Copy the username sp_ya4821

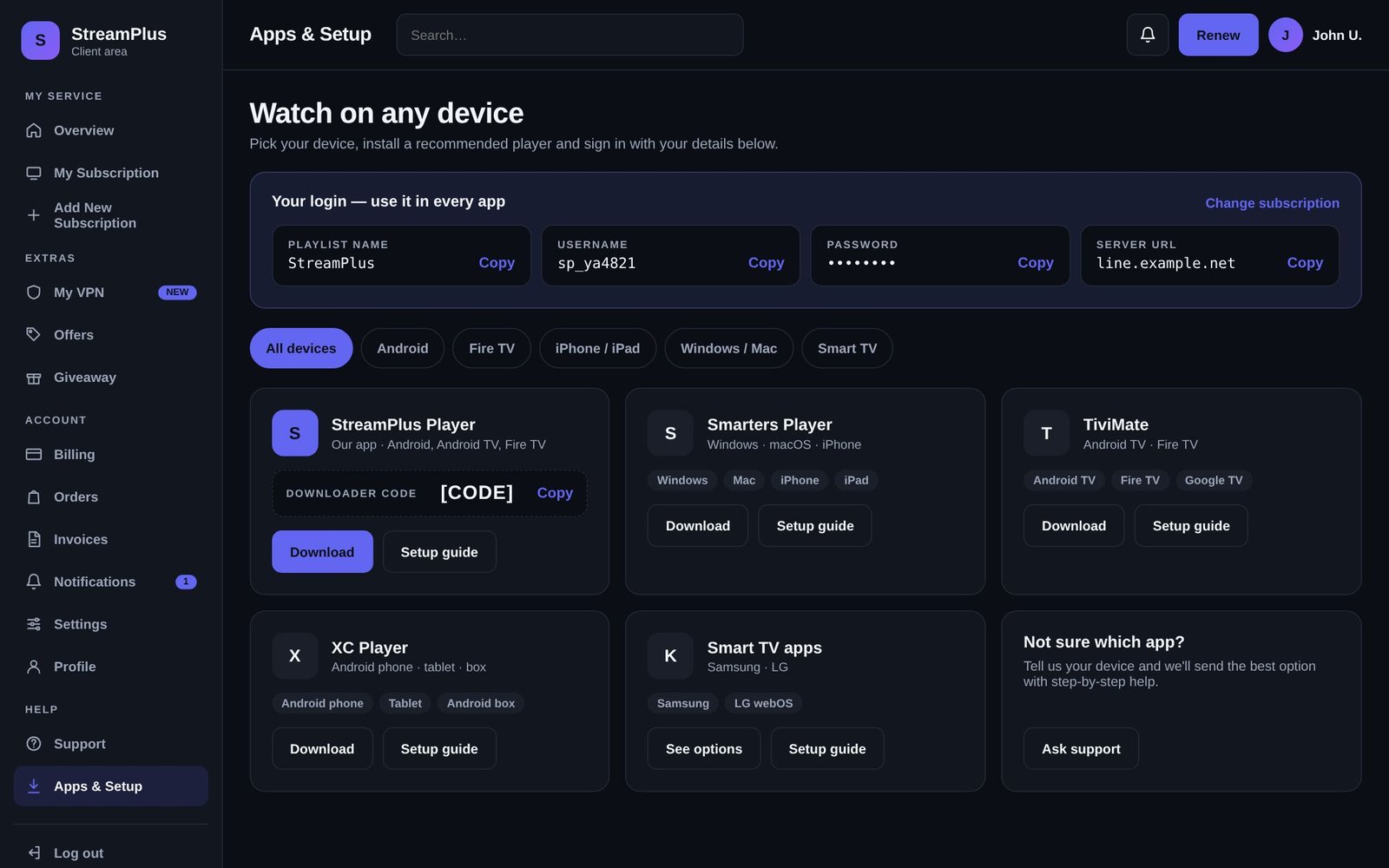point(766,262)
